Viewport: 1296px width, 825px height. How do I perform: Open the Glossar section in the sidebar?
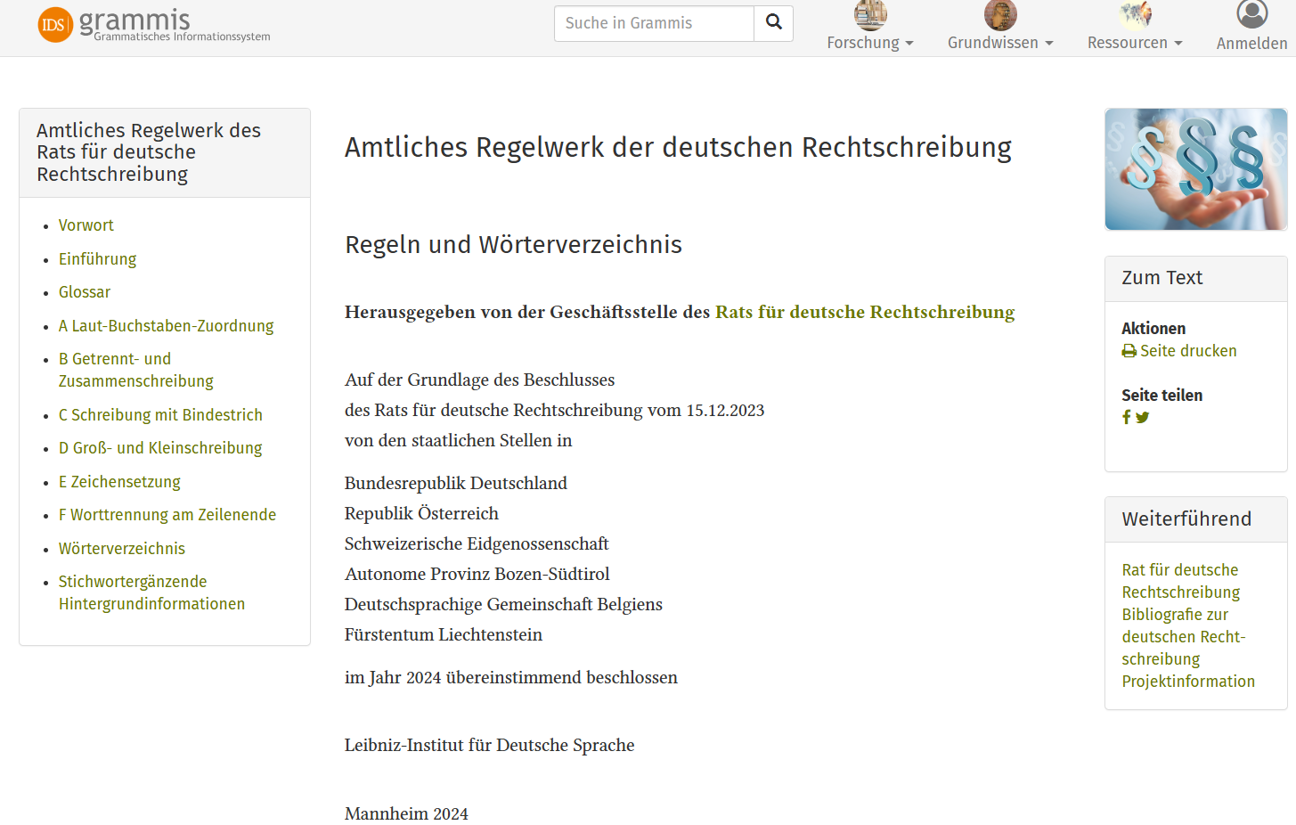84,292
